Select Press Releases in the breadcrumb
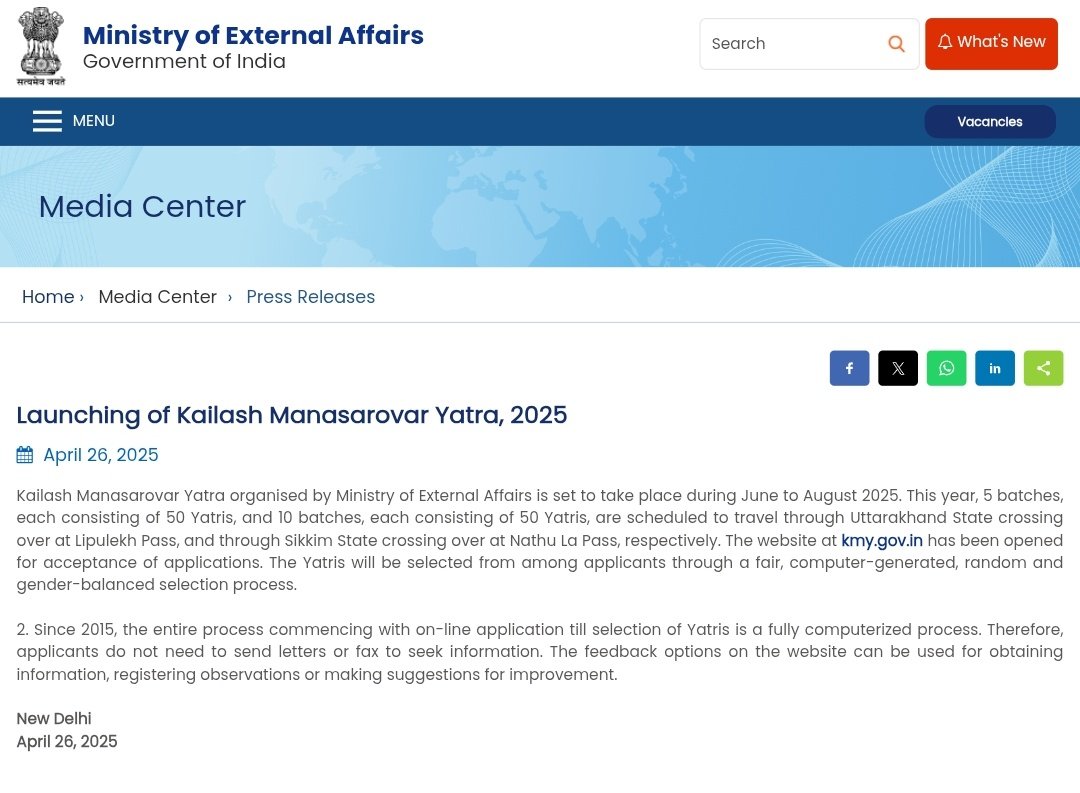 [310, 297]
